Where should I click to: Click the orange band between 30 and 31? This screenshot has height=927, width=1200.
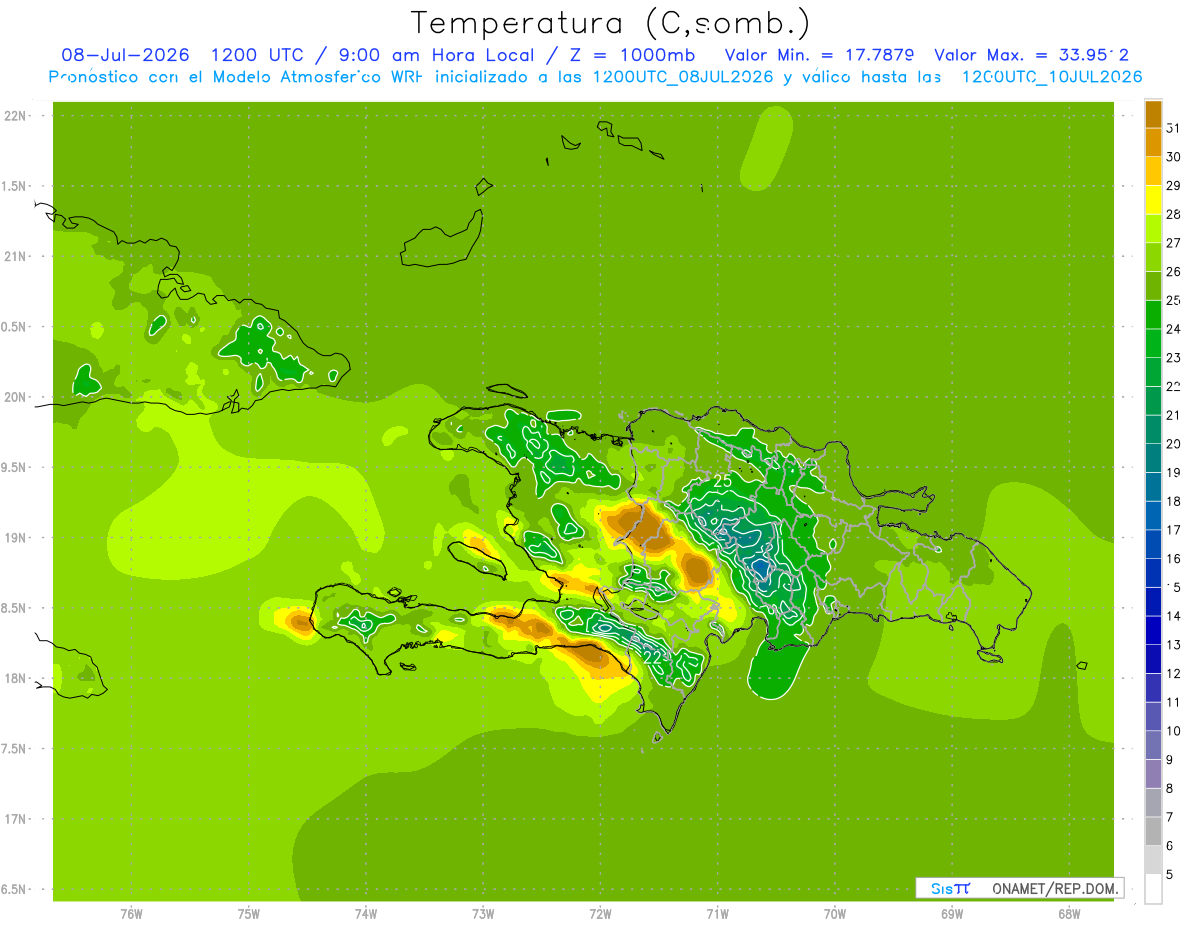pyautogui.click(x=1153, y=143)
